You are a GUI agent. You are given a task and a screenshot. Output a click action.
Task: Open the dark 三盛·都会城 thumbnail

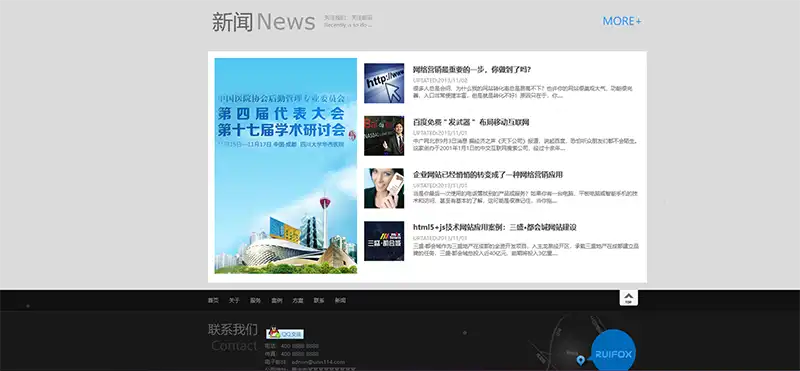point(384,241)
